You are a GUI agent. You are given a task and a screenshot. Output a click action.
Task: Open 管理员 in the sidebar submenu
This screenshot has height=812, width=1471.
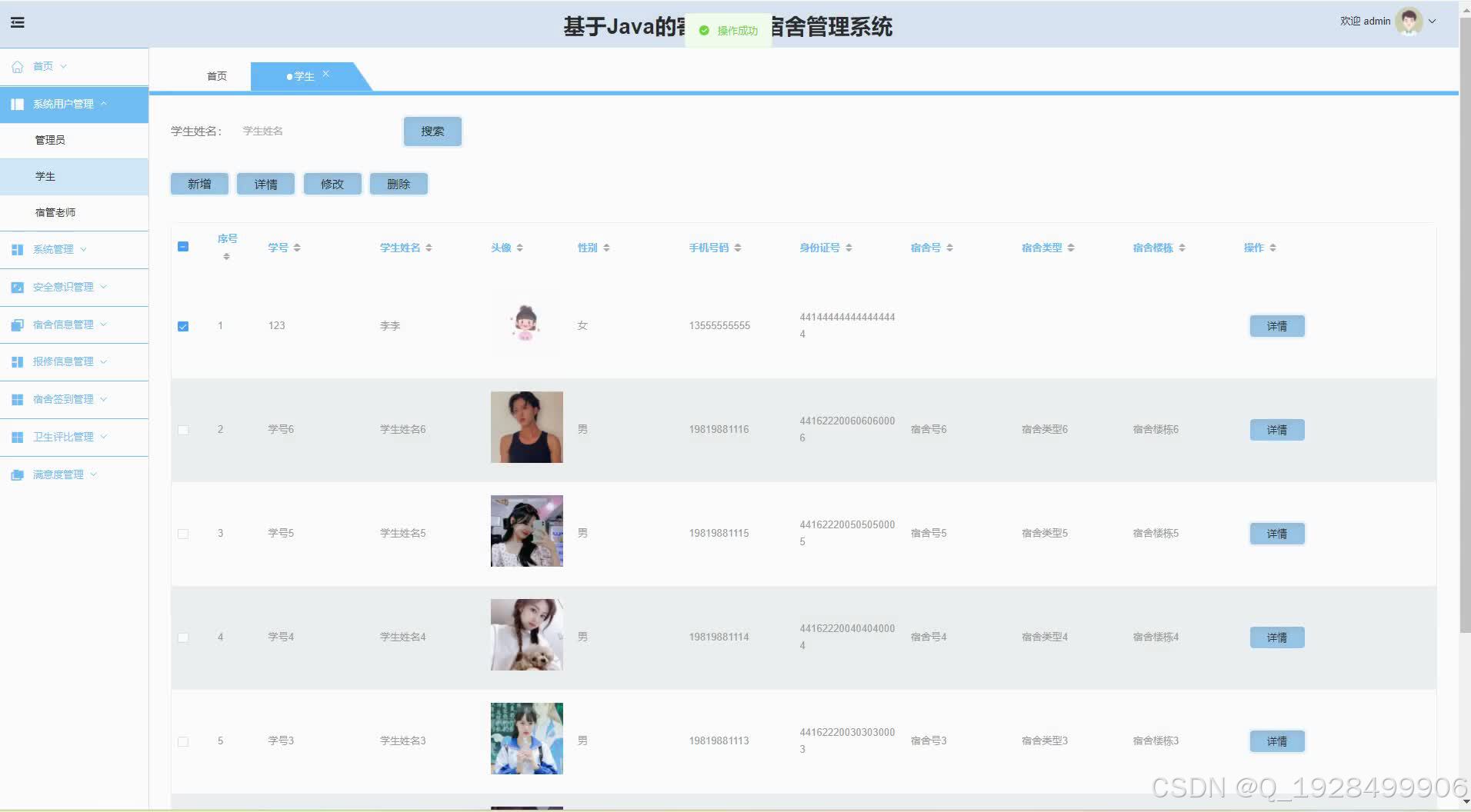(74, 140)
